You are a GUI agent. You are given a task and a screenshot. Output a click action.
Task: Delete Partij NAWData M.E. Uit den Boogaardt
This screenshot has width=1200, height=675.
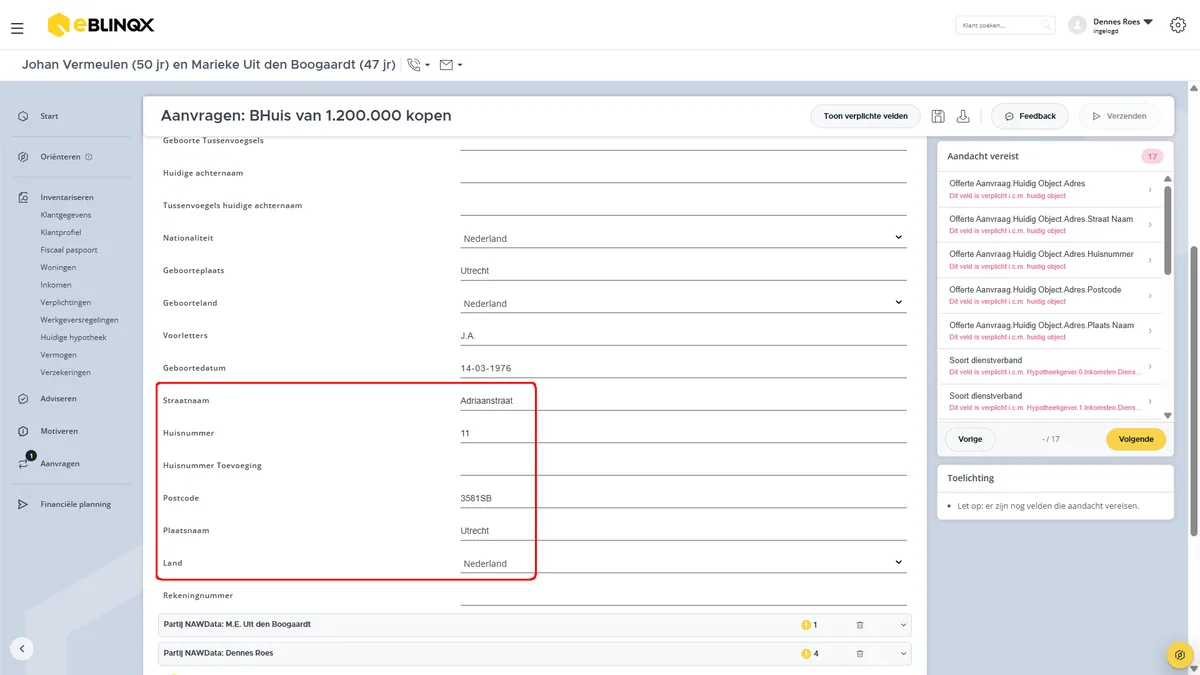tap(860, 625)
